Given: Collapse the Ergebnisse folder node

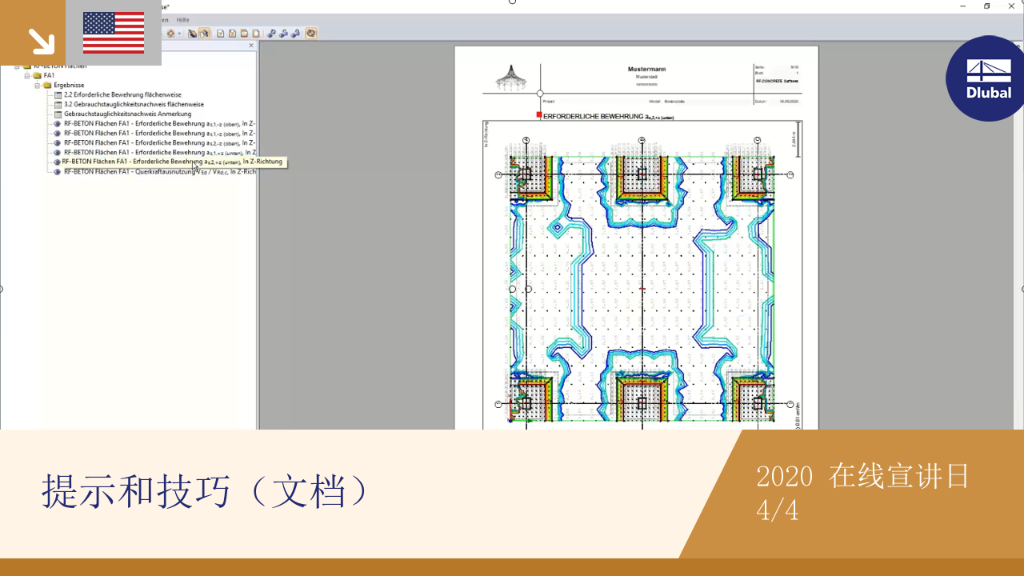Looking at the screenshot, I should (x=37, y=86).
